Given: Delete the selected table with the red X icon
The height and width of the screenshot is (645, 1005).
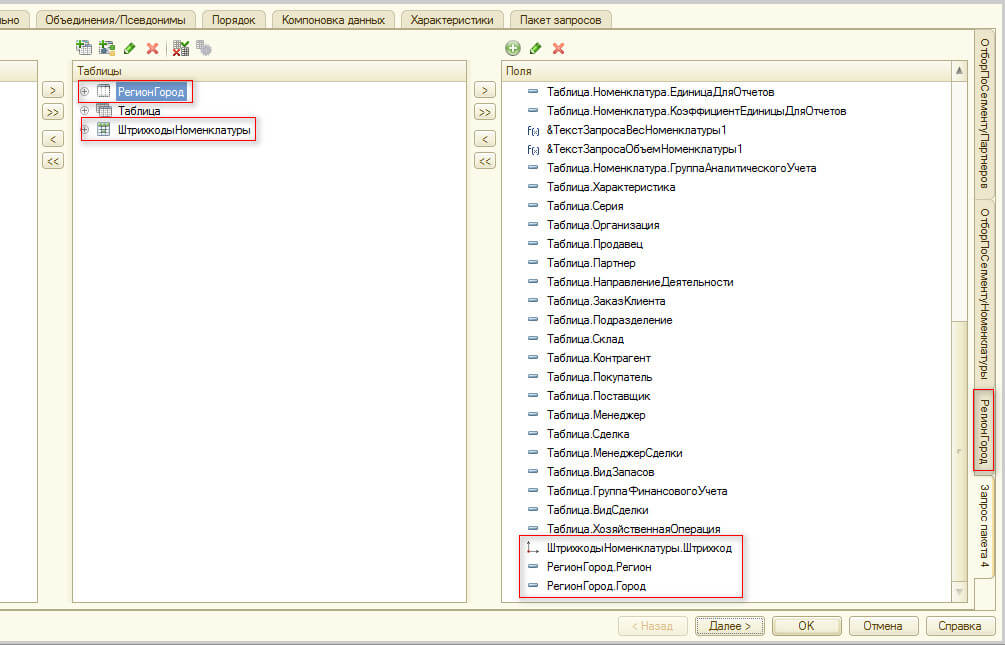Looking at the screenshot, I should click(x=152, y=47).
